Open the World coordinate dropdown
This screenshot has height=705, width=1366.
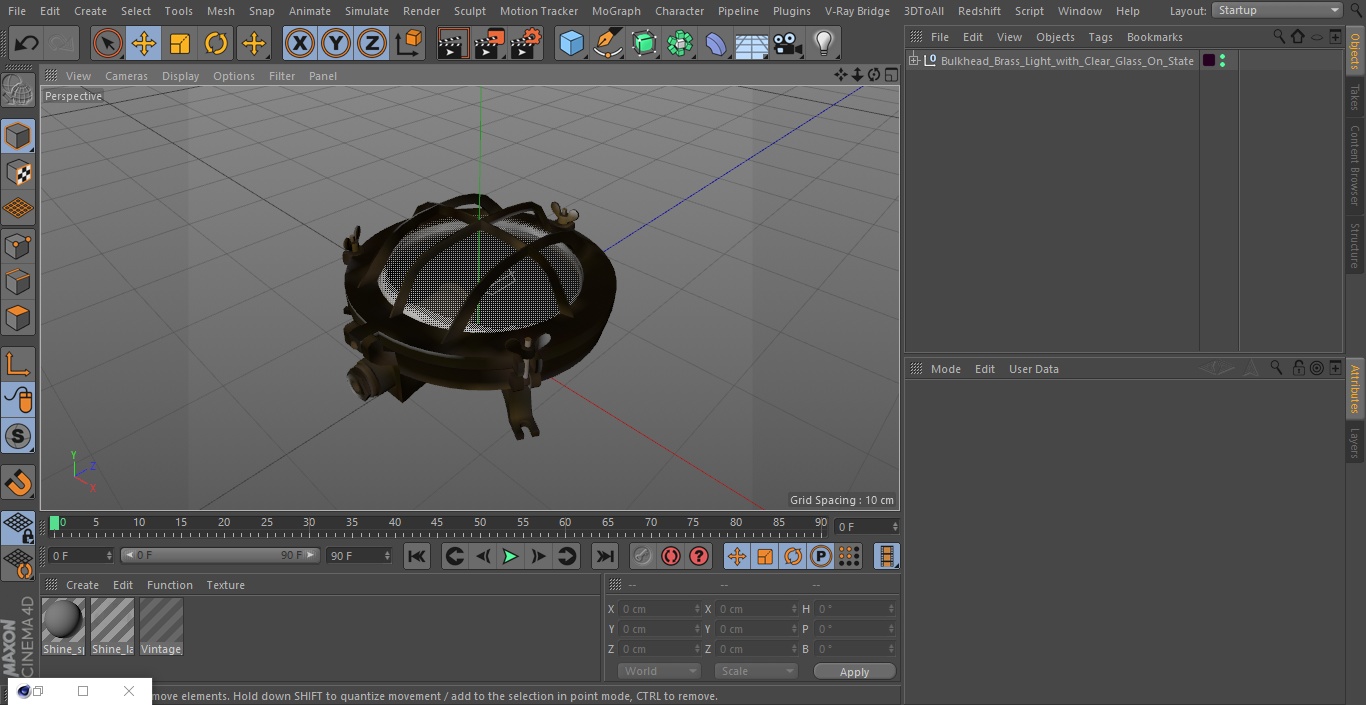click(x=658, y=671)
